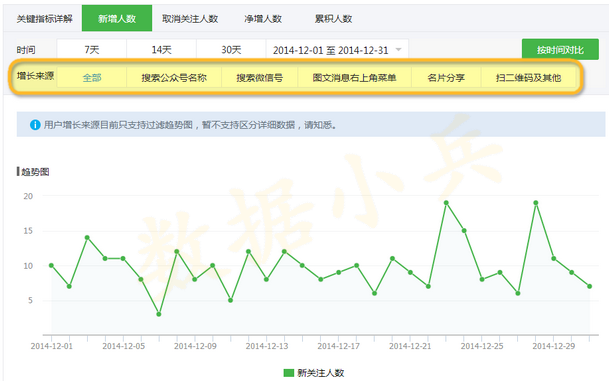Filter growth source by 搜索公众号名称
609x381 pixels.
point(174,78)
